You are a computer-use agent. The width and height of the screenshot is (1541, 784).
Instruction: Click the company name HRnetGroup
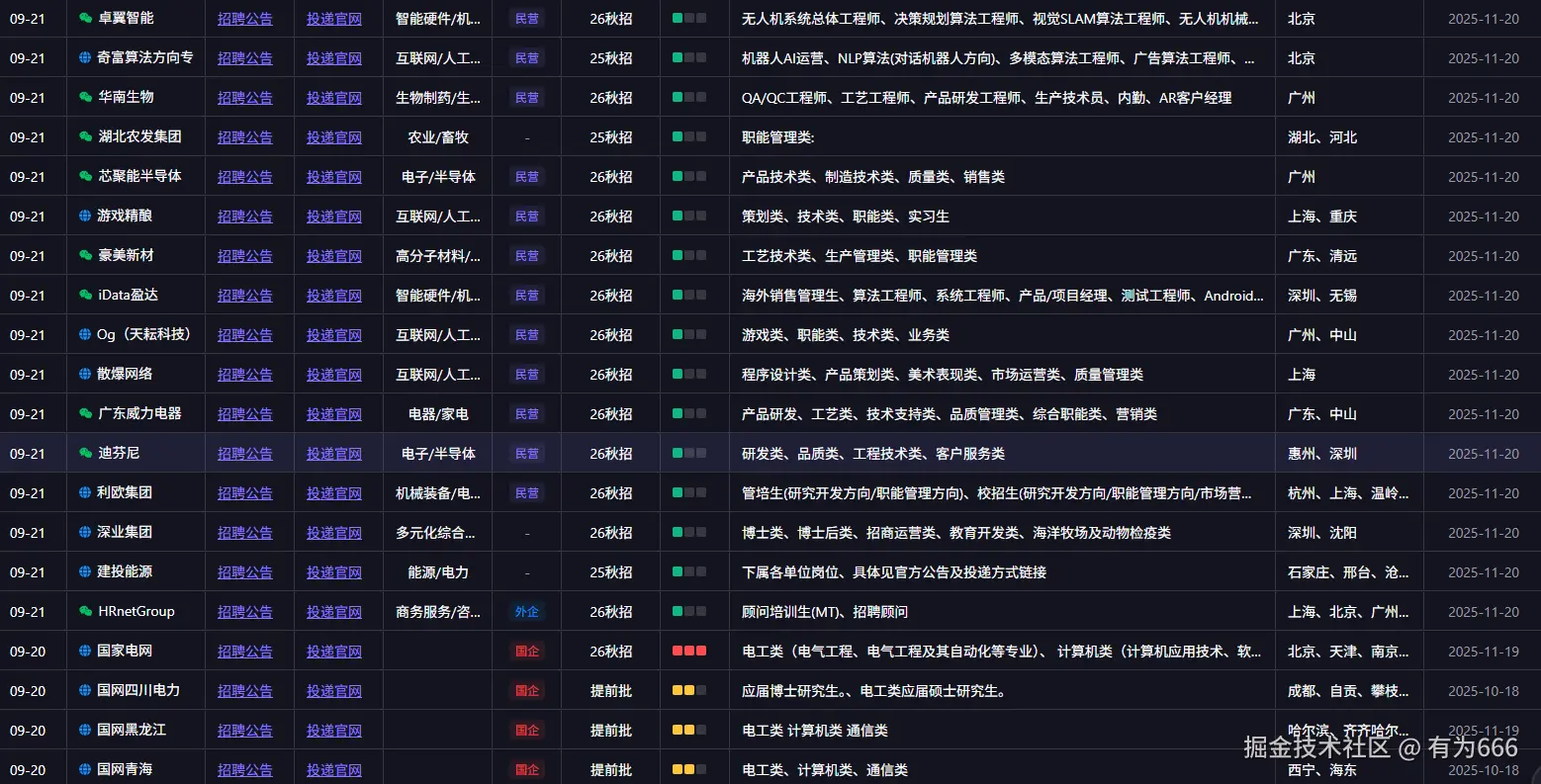tap(136, 611)
